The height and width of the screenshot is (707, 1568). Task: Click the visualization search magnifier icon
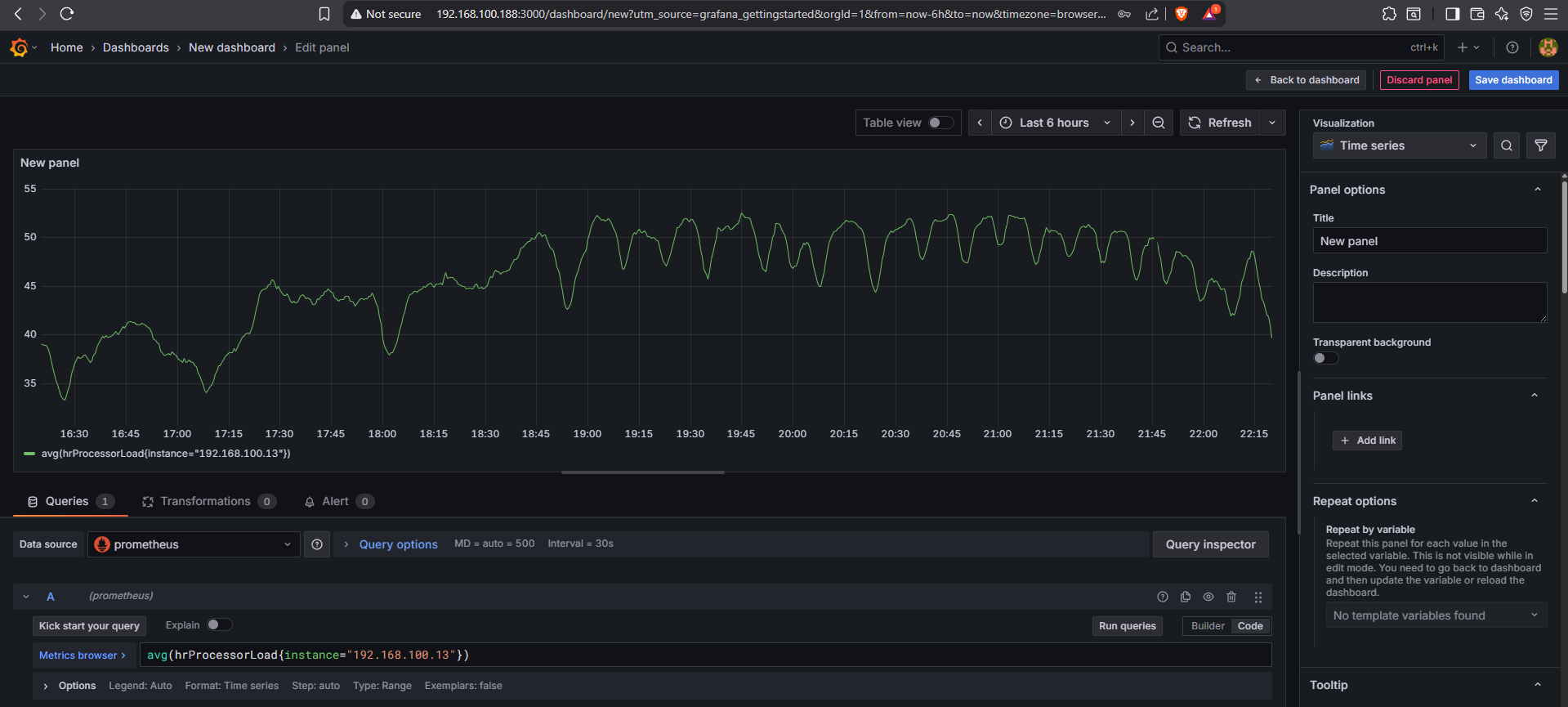[1507, 145]
